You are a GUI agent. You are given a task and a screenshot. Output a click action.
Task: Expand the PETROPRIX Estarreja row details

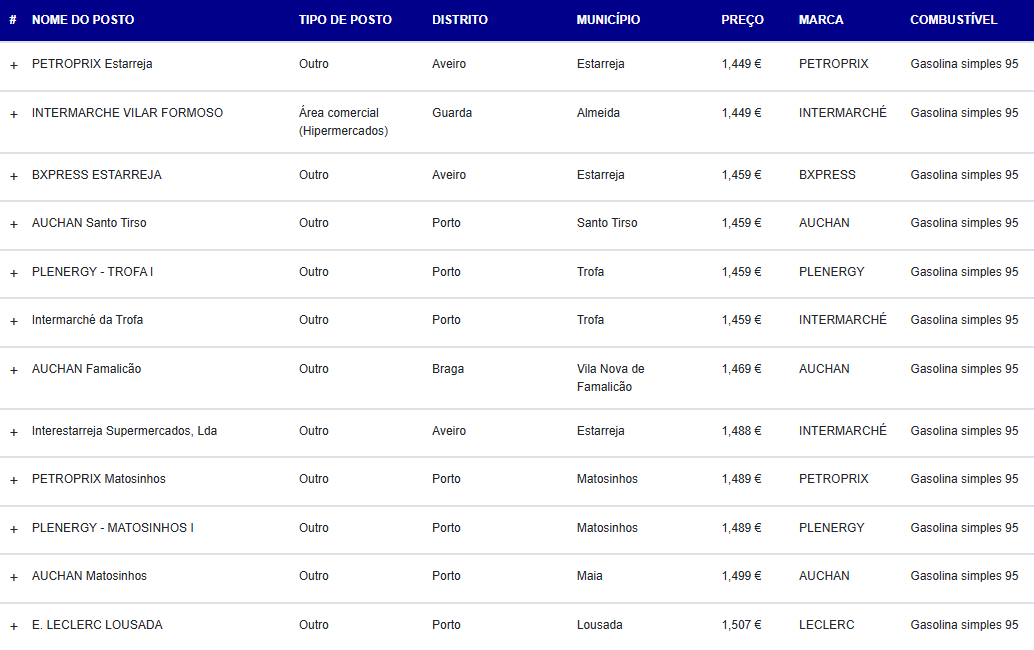pos(13,65)
